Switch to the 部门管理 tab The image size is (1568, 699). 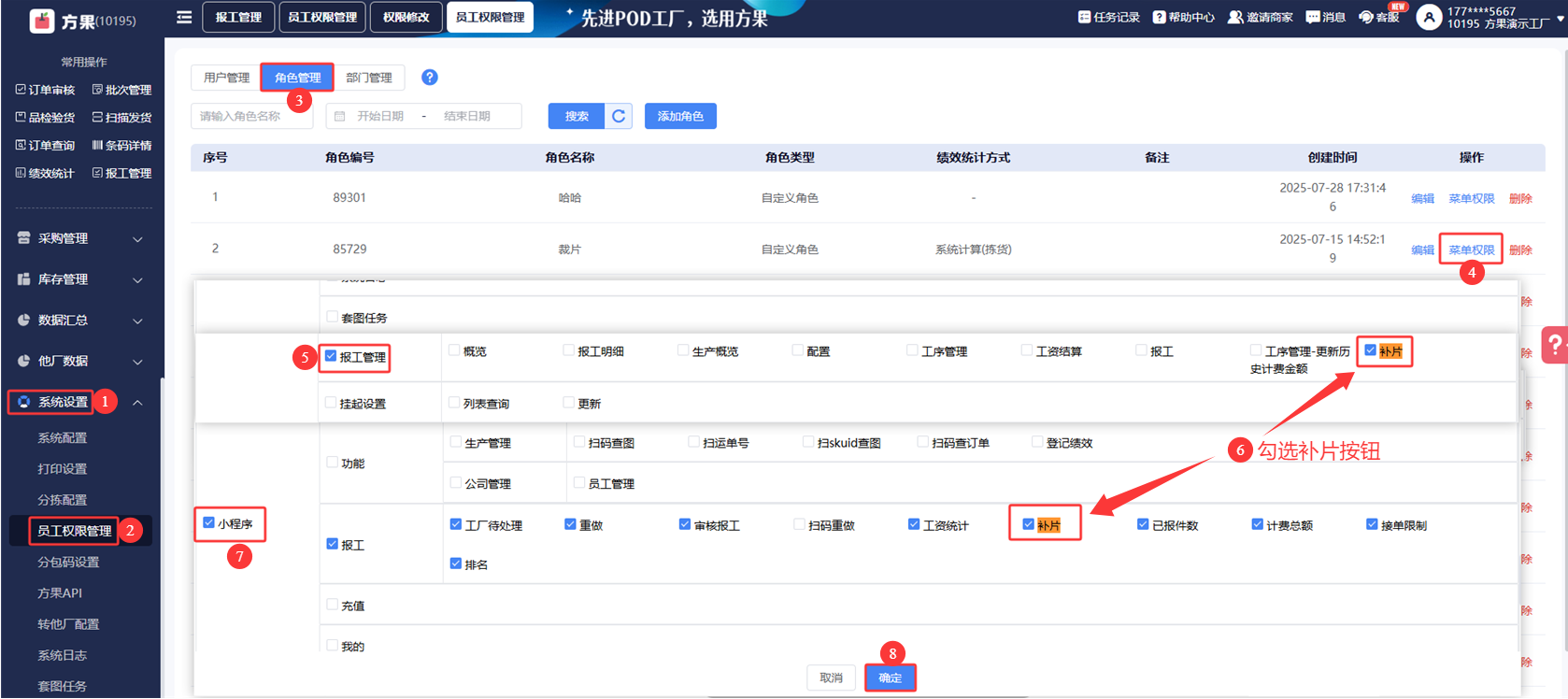click(x=369, y=78)
